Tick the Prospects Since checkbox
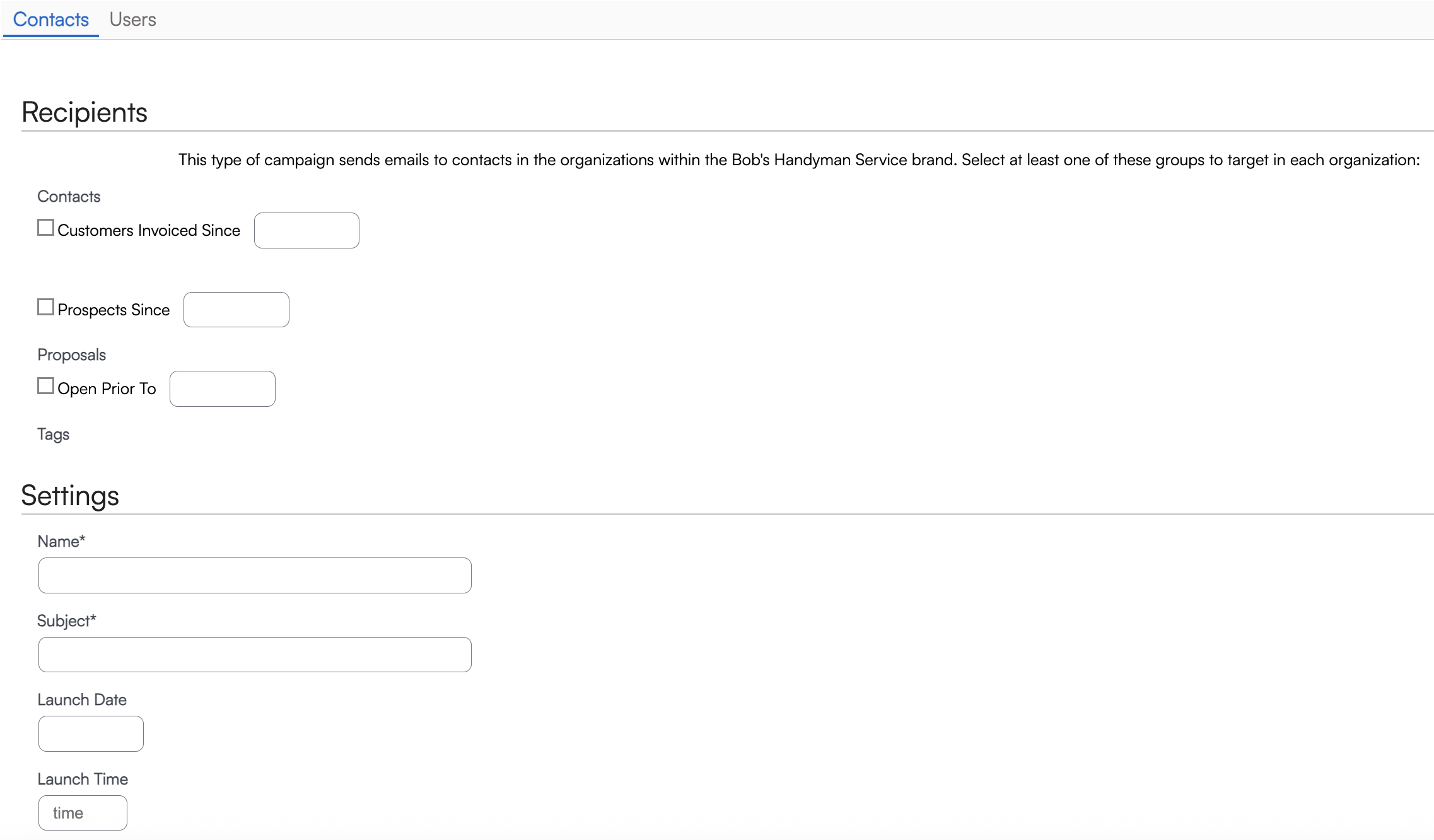1434x840 pixels. [x=45, y=307]
